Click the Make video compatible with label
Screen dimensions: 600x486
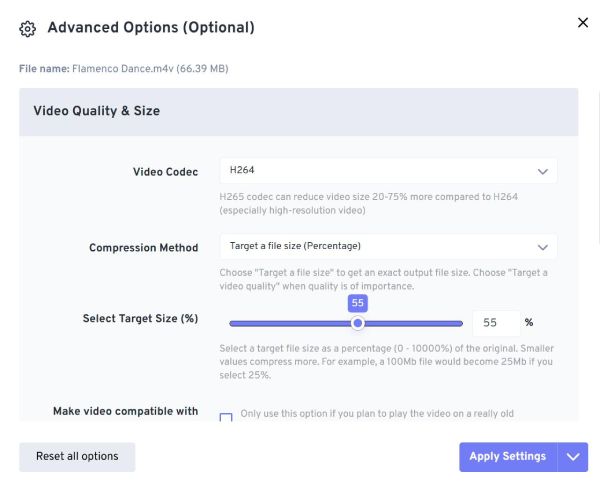coord(126,411)
